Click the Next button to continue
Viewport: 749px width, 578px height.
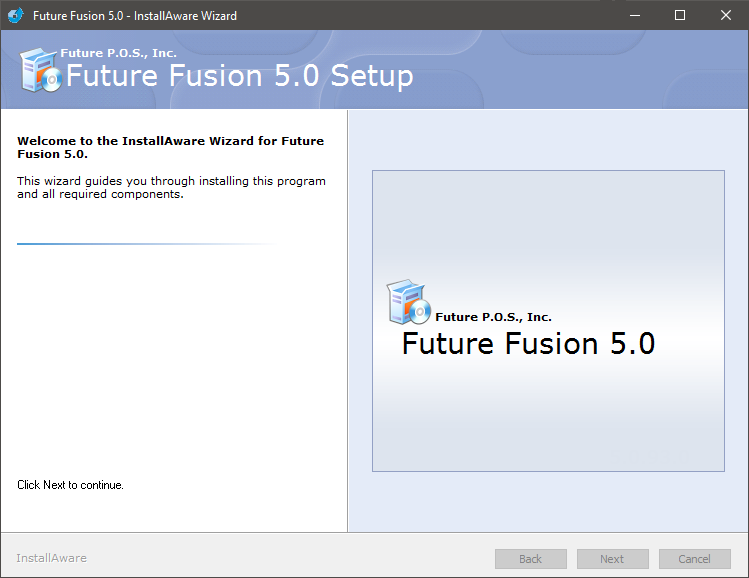click(612, 558)
